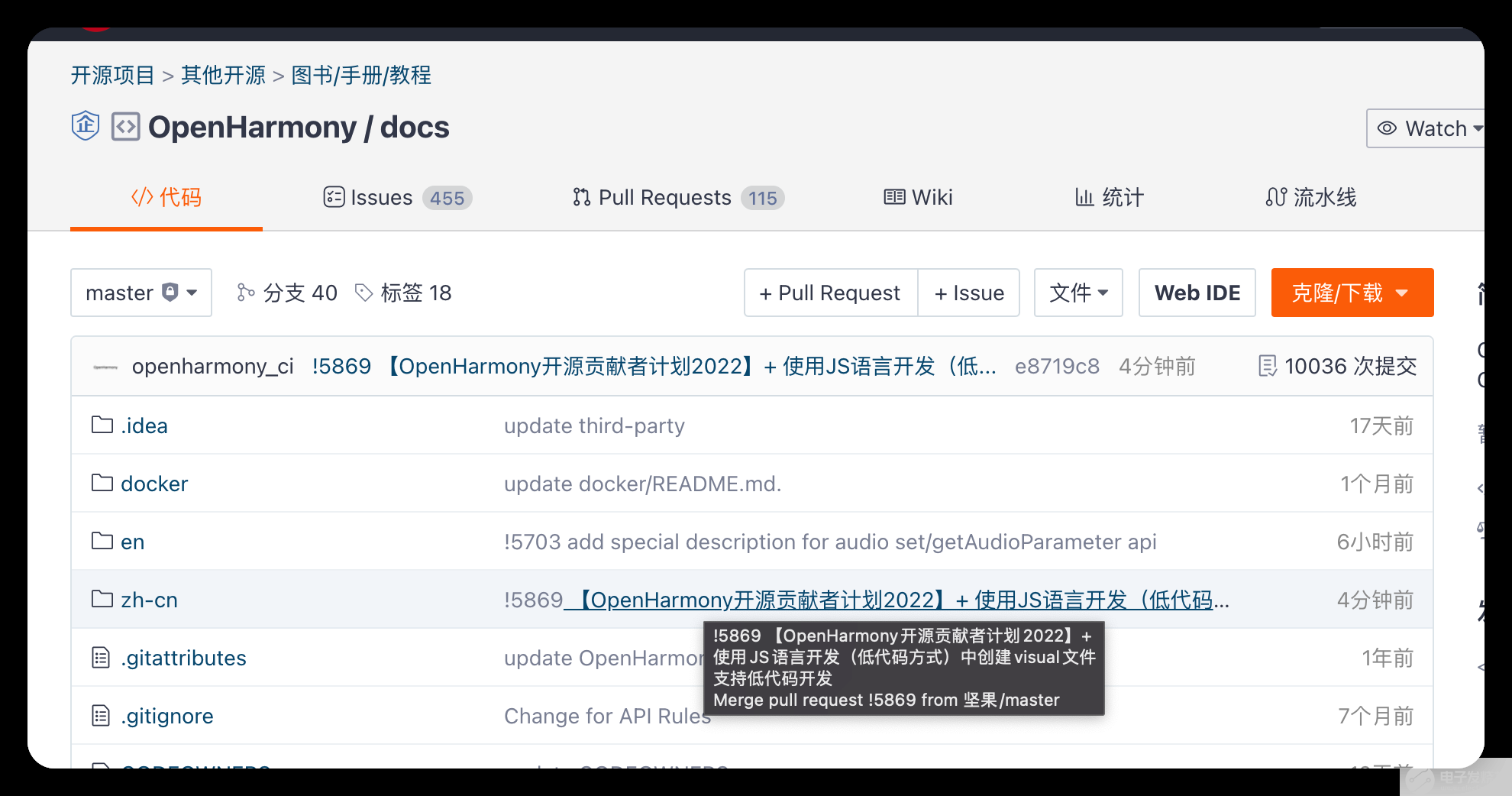Switch to the 代码 tab
This screenshot has width=1512, height=796.
166,198
